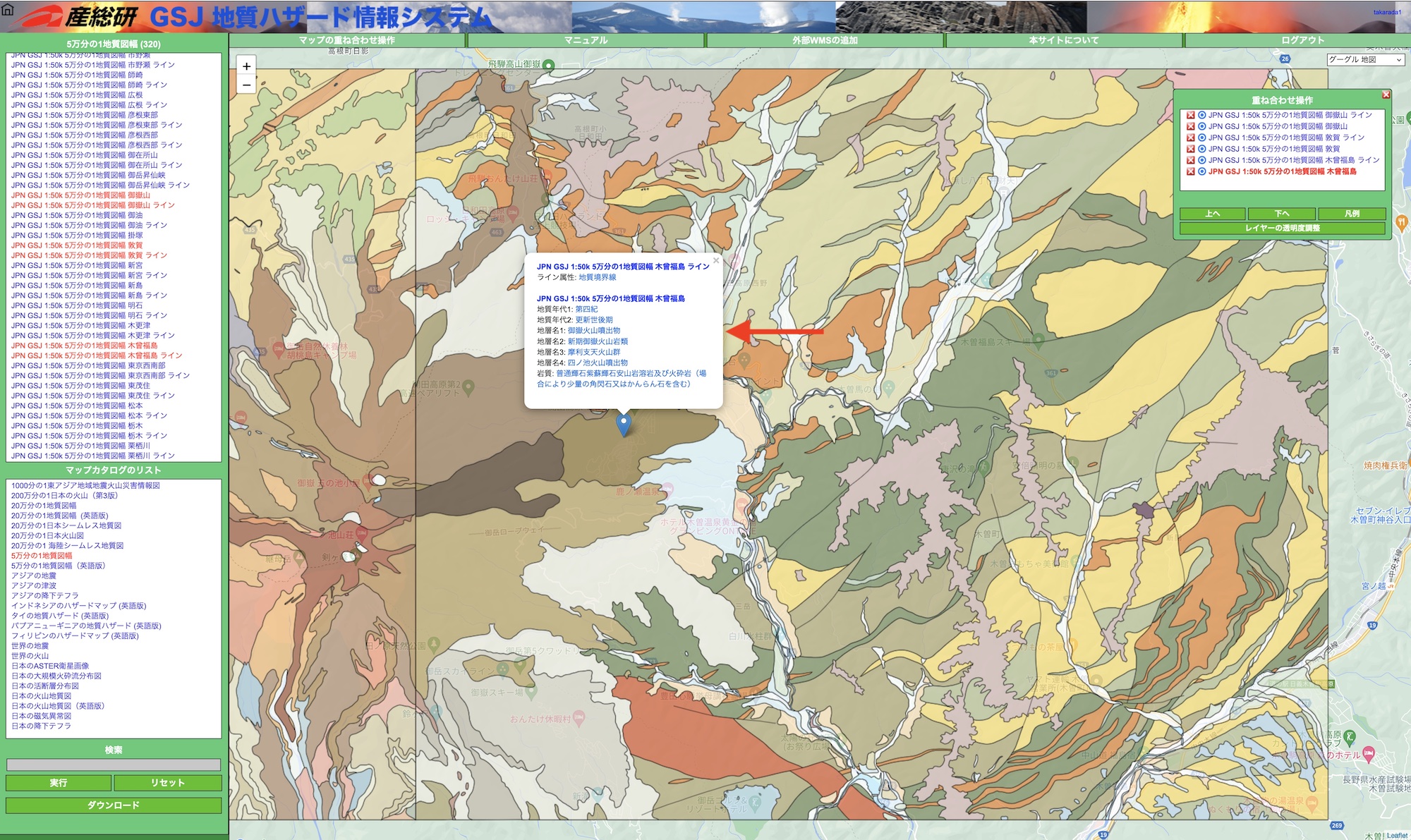Image resolution: width=1411 pixels, height=840 pixels.
Task: Click the ダウンロード button
Action: pyautogui.click(x=114, y=805)
